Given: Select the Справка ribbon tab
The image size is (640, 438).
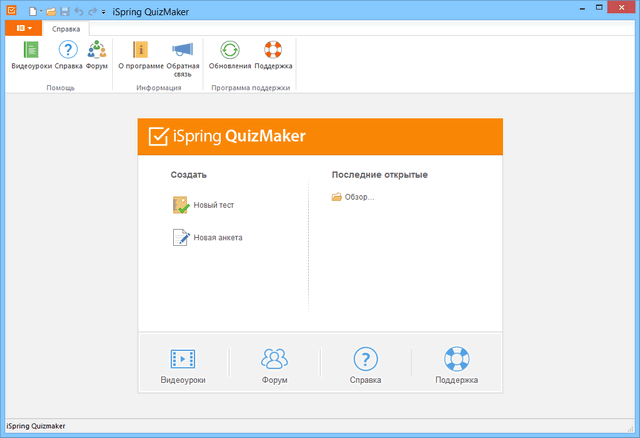Looking at the screenshot, I should click(66, 29).
